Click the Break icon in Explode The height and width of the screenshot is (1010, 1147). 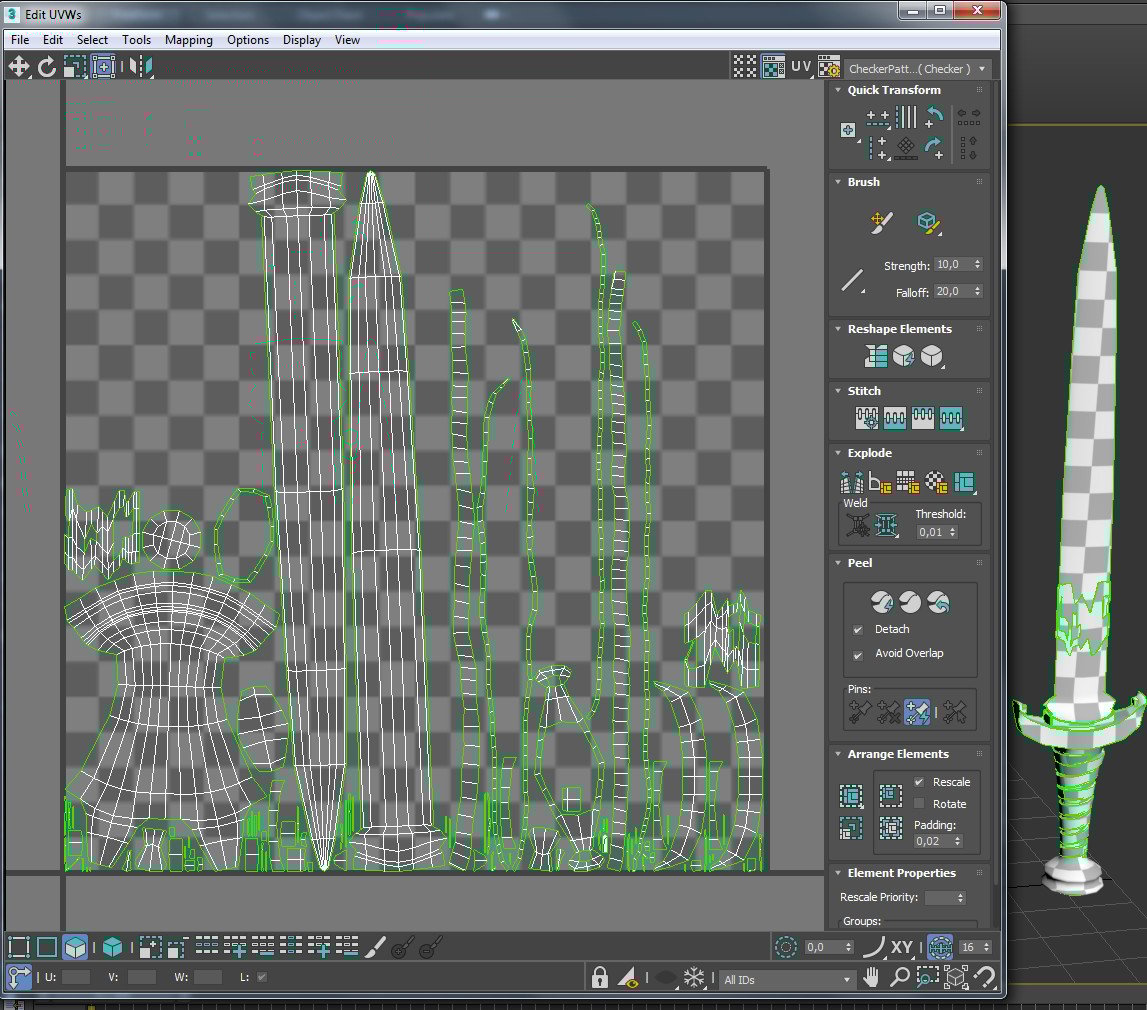[851, 482]
